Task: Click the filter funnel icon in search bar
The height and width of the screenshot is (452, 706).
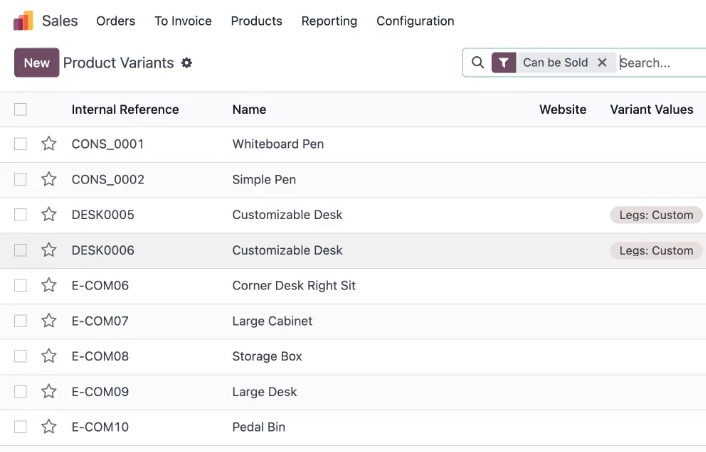Action: (504, 63)
